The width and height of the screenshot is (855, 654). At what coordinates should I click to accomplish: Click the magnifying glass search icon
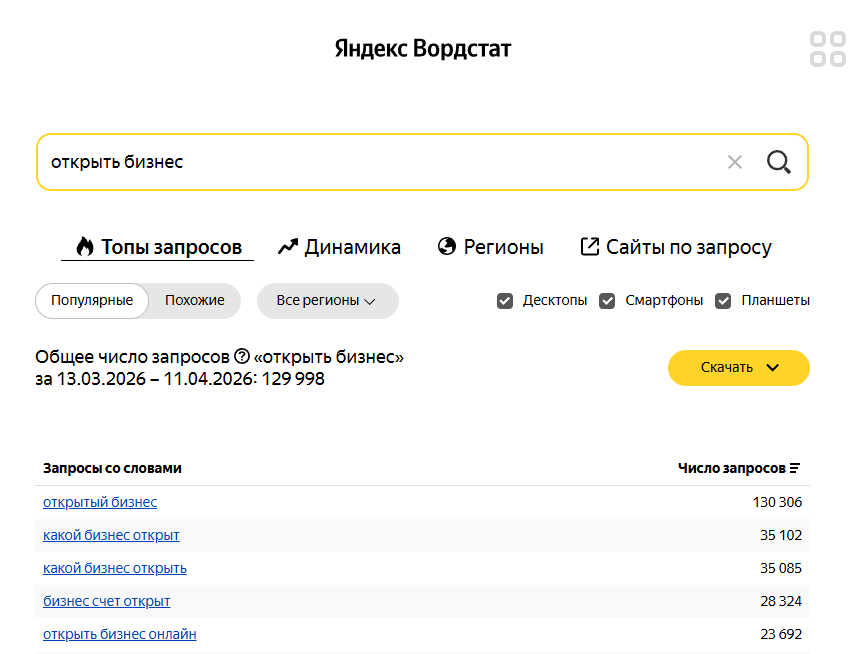(779, 162)
